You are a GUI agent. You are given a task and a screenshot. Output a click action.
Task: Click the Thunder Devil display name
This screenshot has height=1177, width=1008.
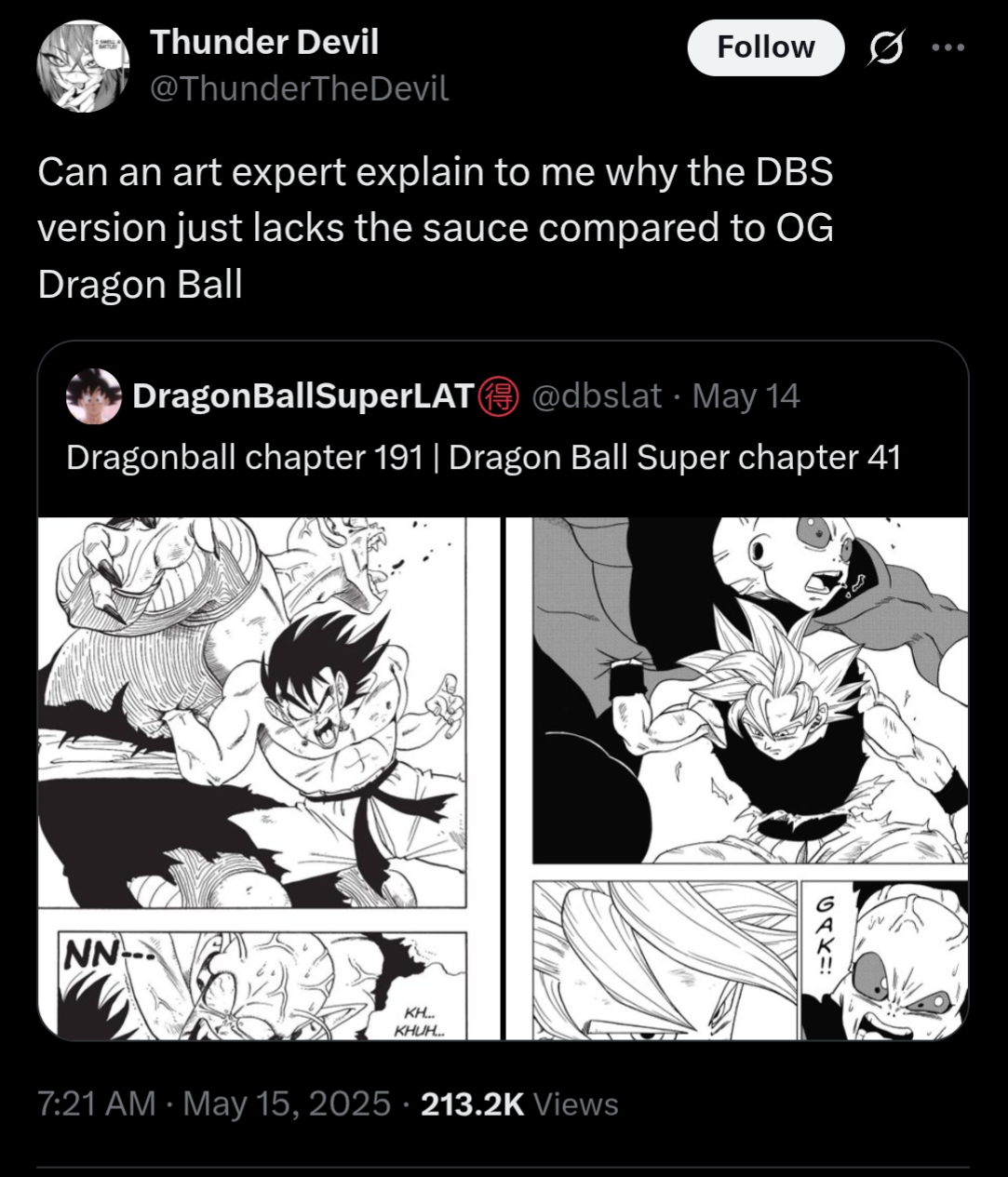click(x=264, y=42)
